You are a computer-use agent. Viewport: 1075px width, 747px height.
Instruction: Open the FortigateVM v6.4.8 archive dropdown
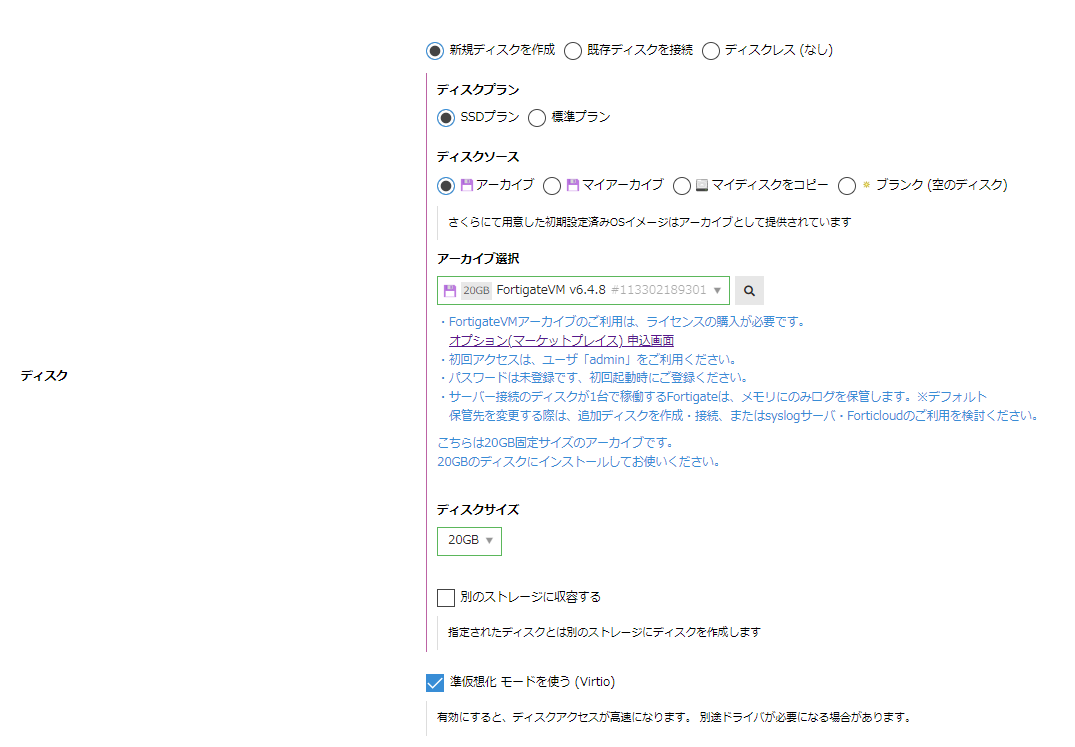coord(583,291)
